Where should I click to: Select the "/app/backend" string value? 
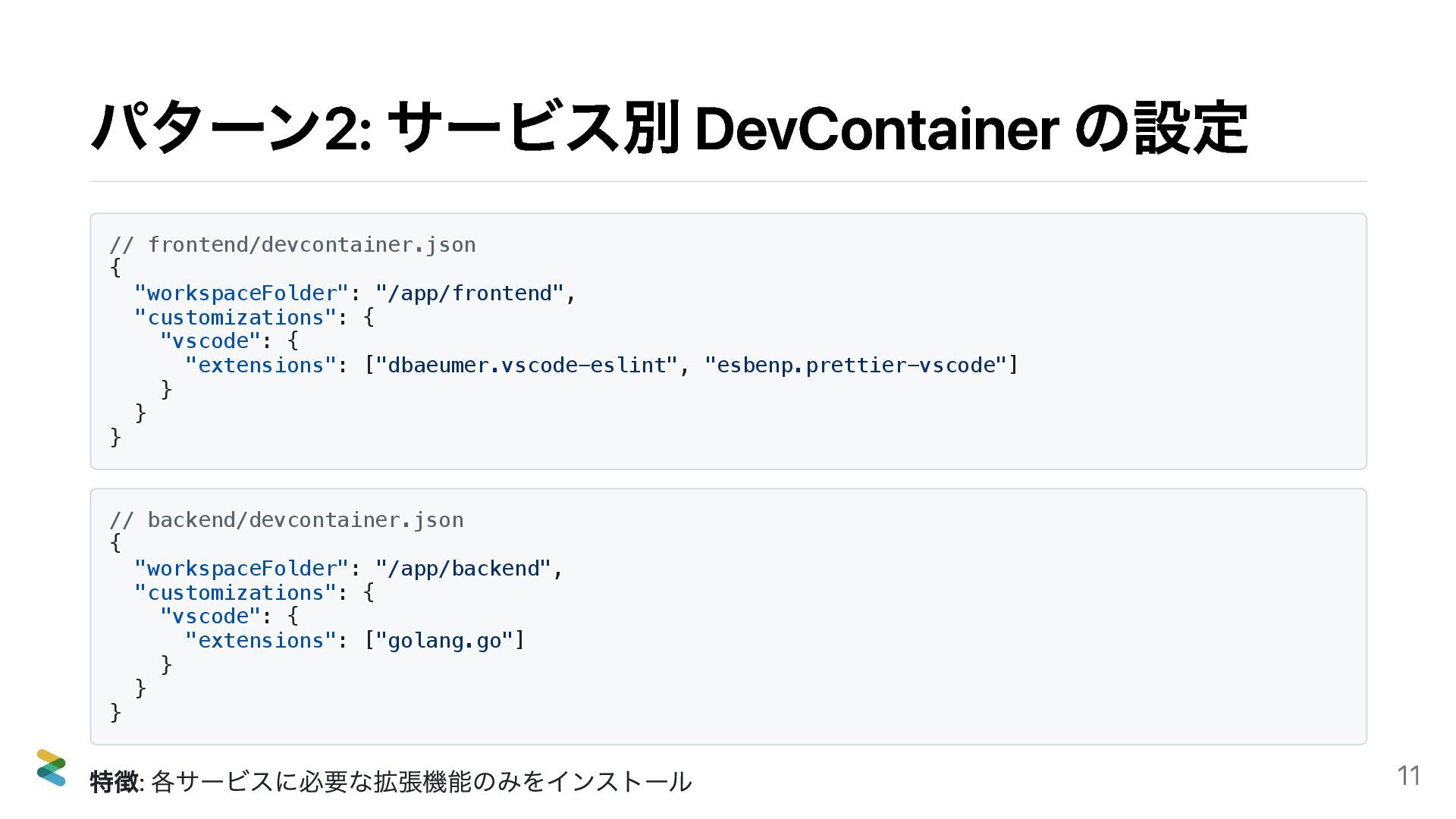point(463,569)
